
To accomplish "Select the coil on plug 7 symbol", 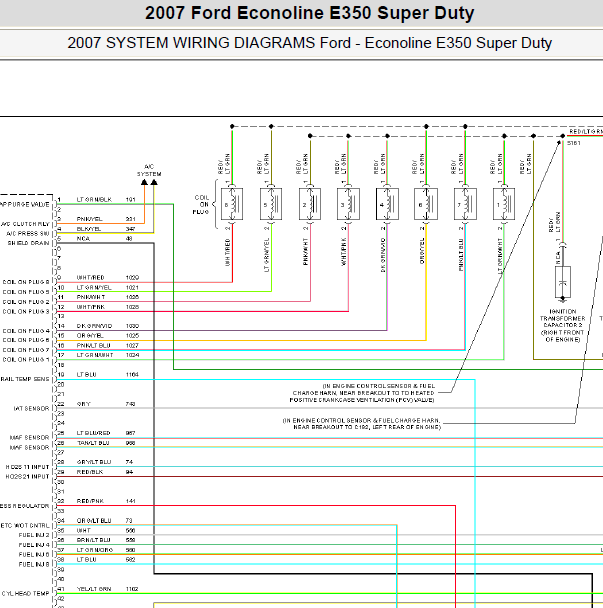I will [x=465, y=204].
